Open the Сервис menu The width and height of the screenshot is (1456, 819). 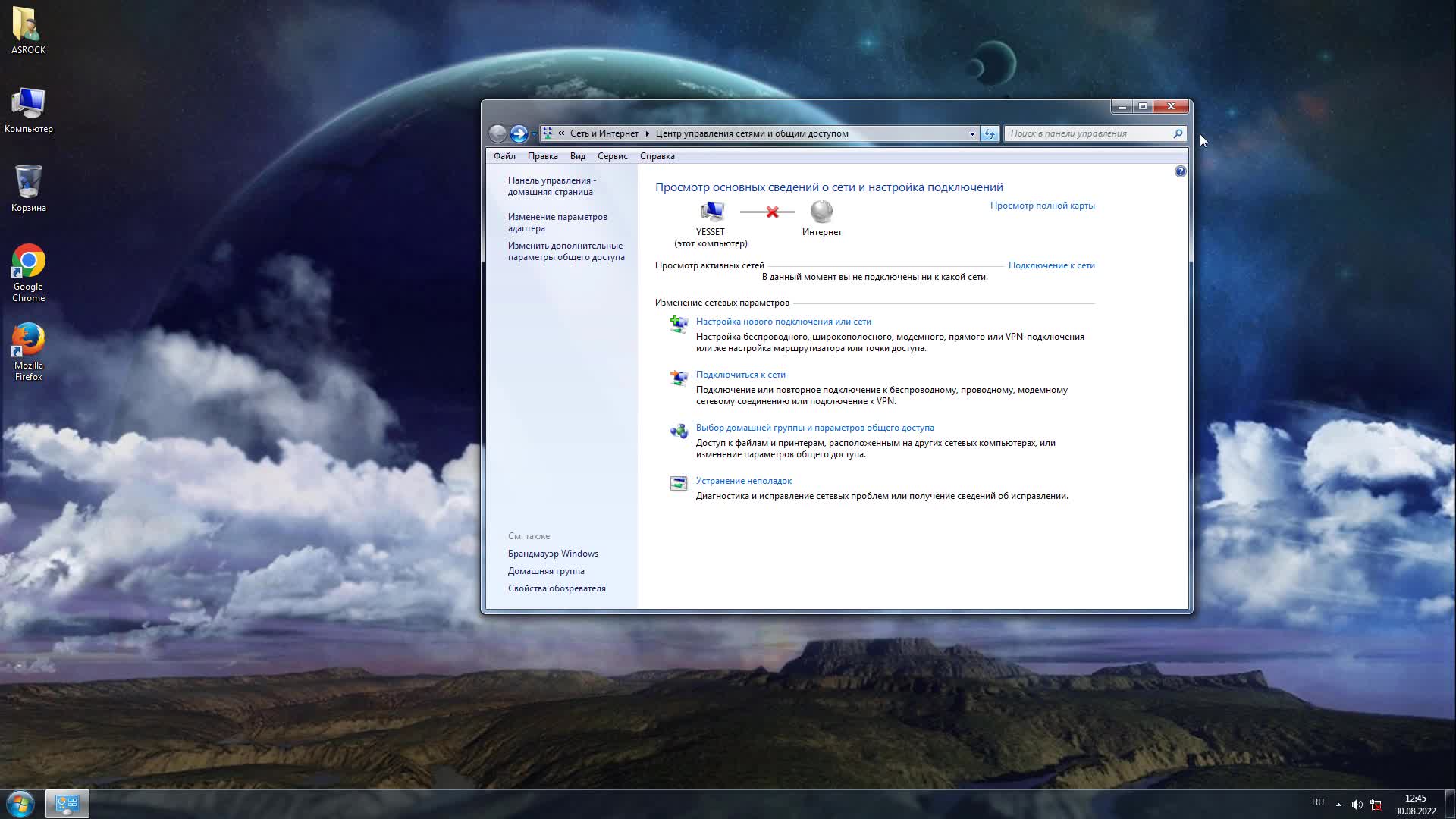(612, 156)
